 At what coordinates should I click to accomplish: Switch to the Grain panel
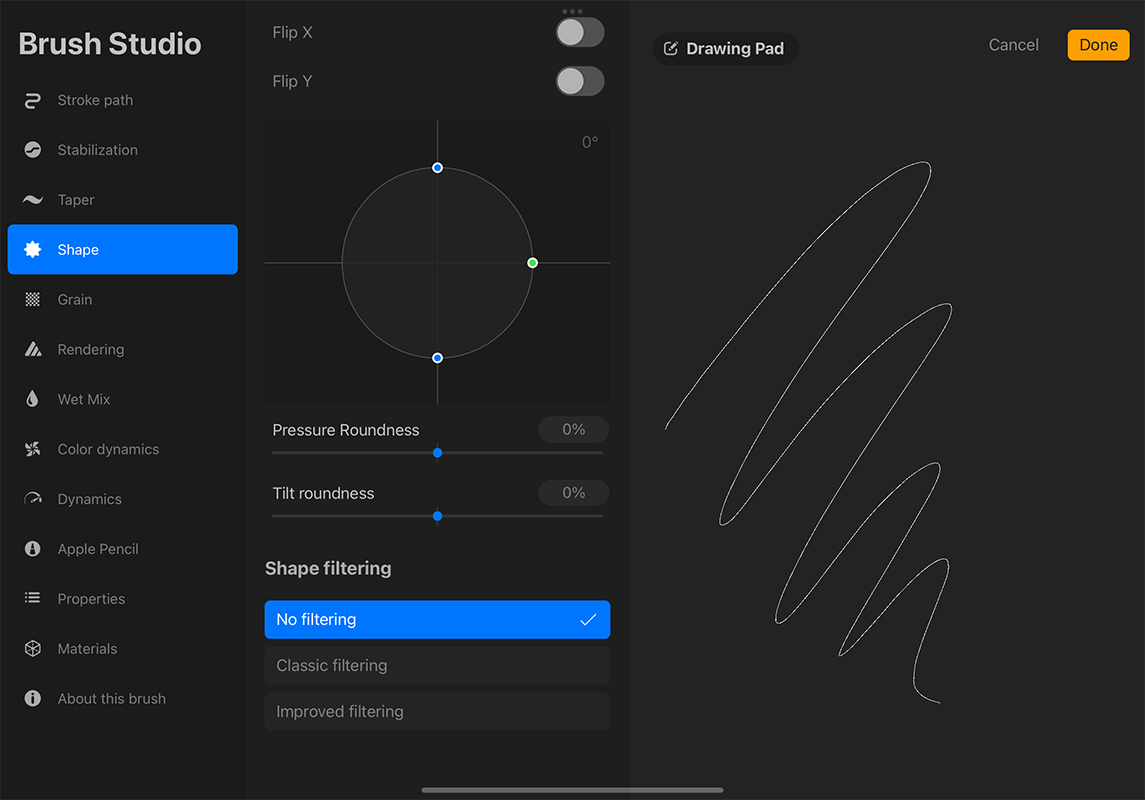78,299
